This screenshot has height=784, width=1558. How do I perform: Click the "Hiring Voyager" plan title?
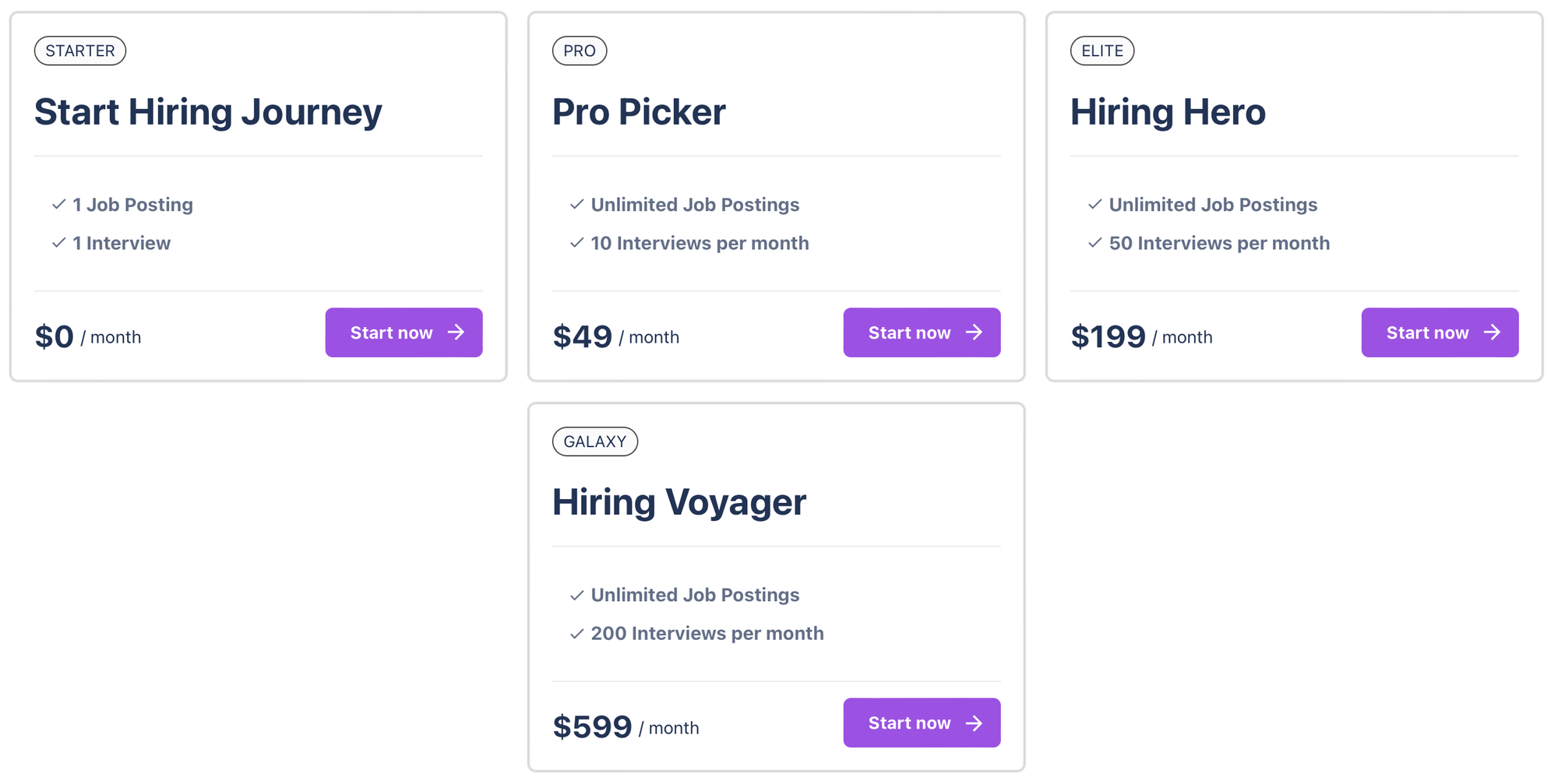coord(679,502)
